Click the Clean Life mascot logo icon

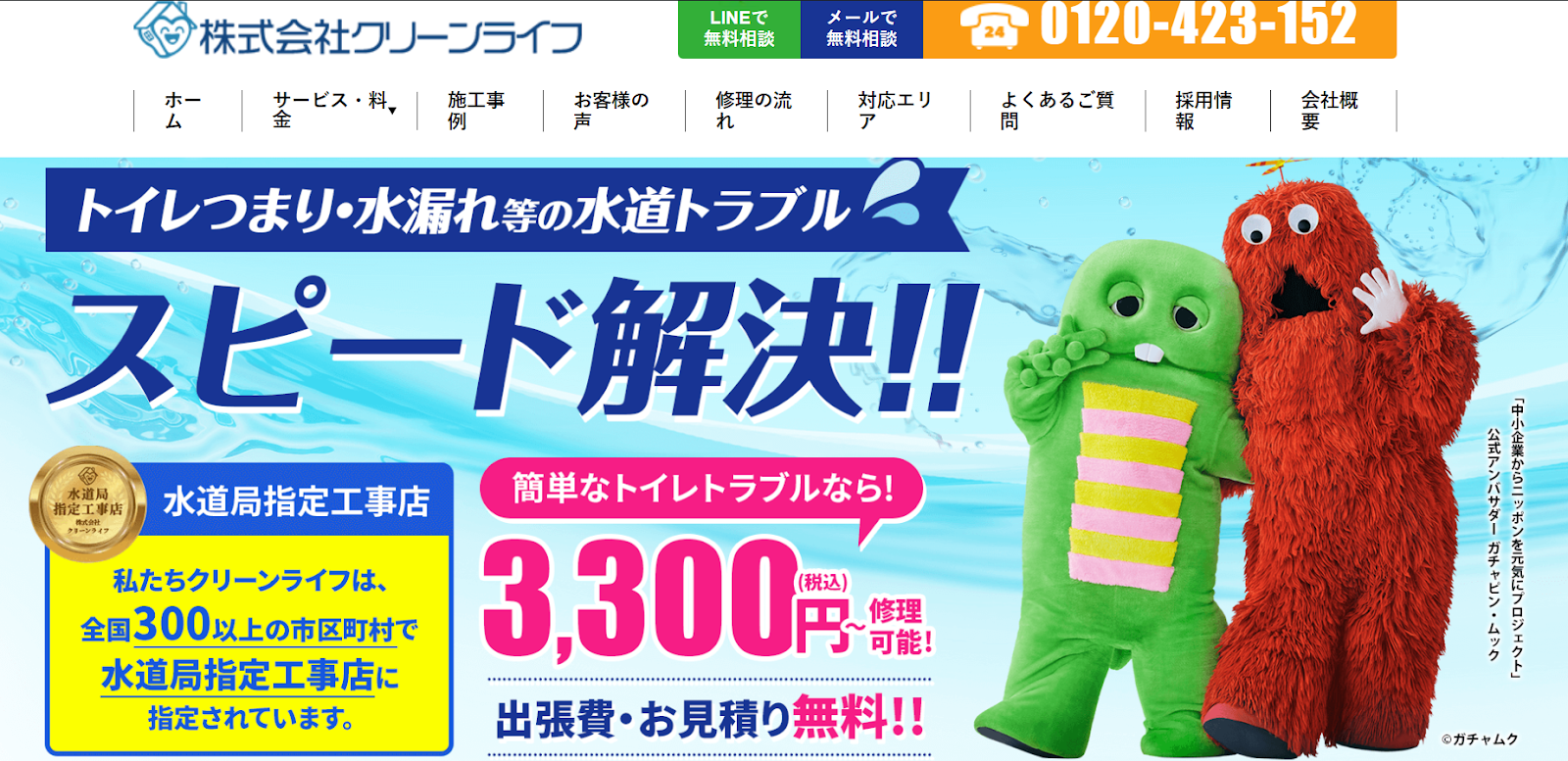pos(165,28)
